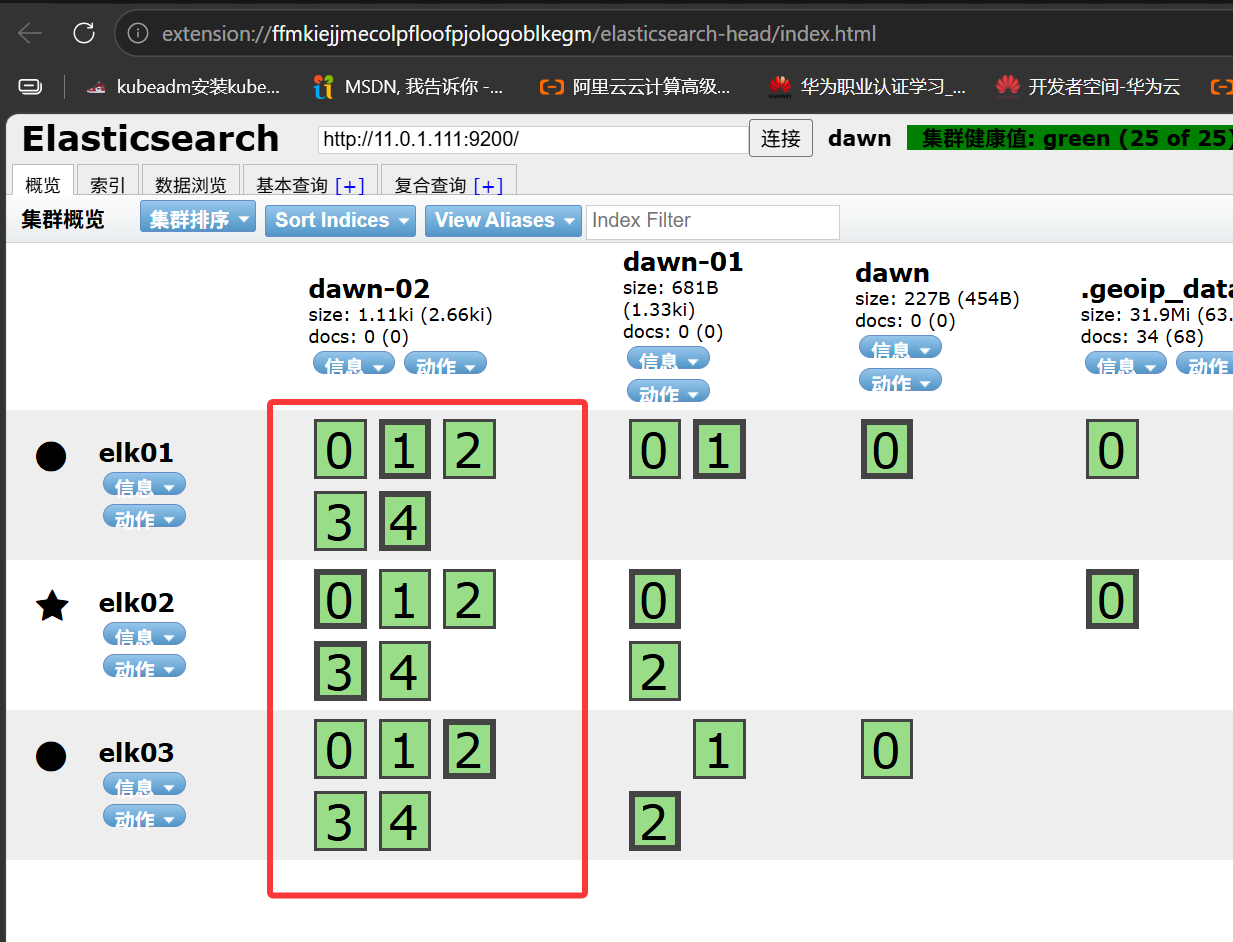Image resolution: width=1233 pixels, height=942 pixels.
Task: Click the green 集群健康值 status indicator
Action: click(x=1070, y=138)
